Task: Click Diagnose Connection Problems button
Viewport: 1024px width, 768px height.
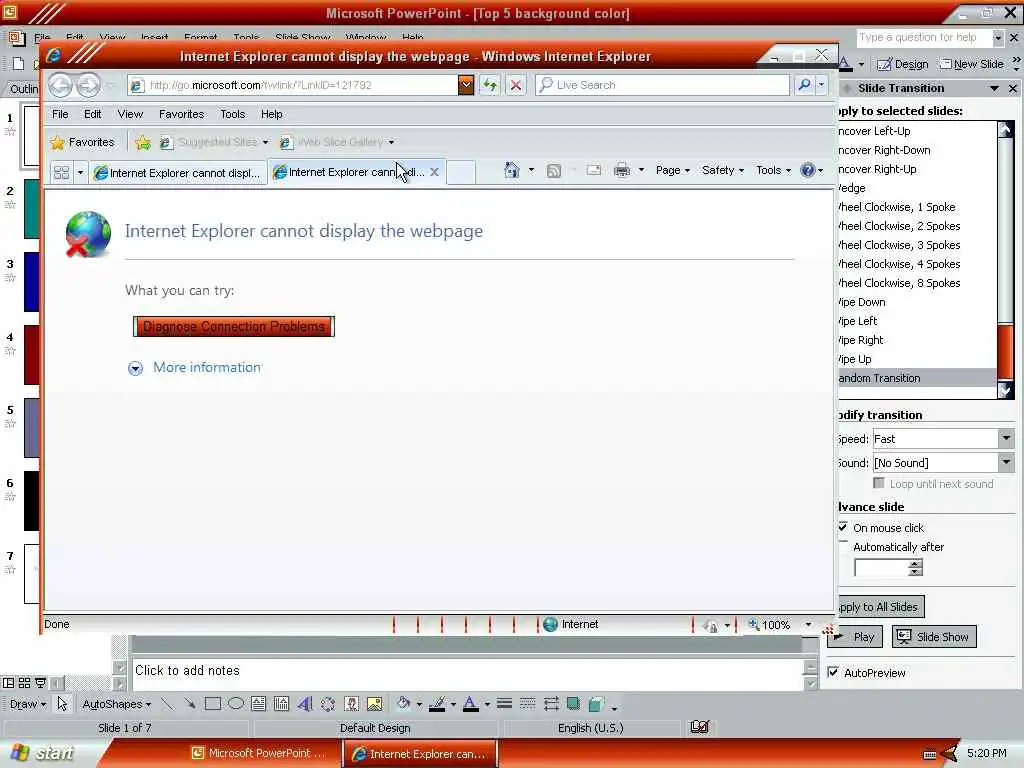Action: 234,327
